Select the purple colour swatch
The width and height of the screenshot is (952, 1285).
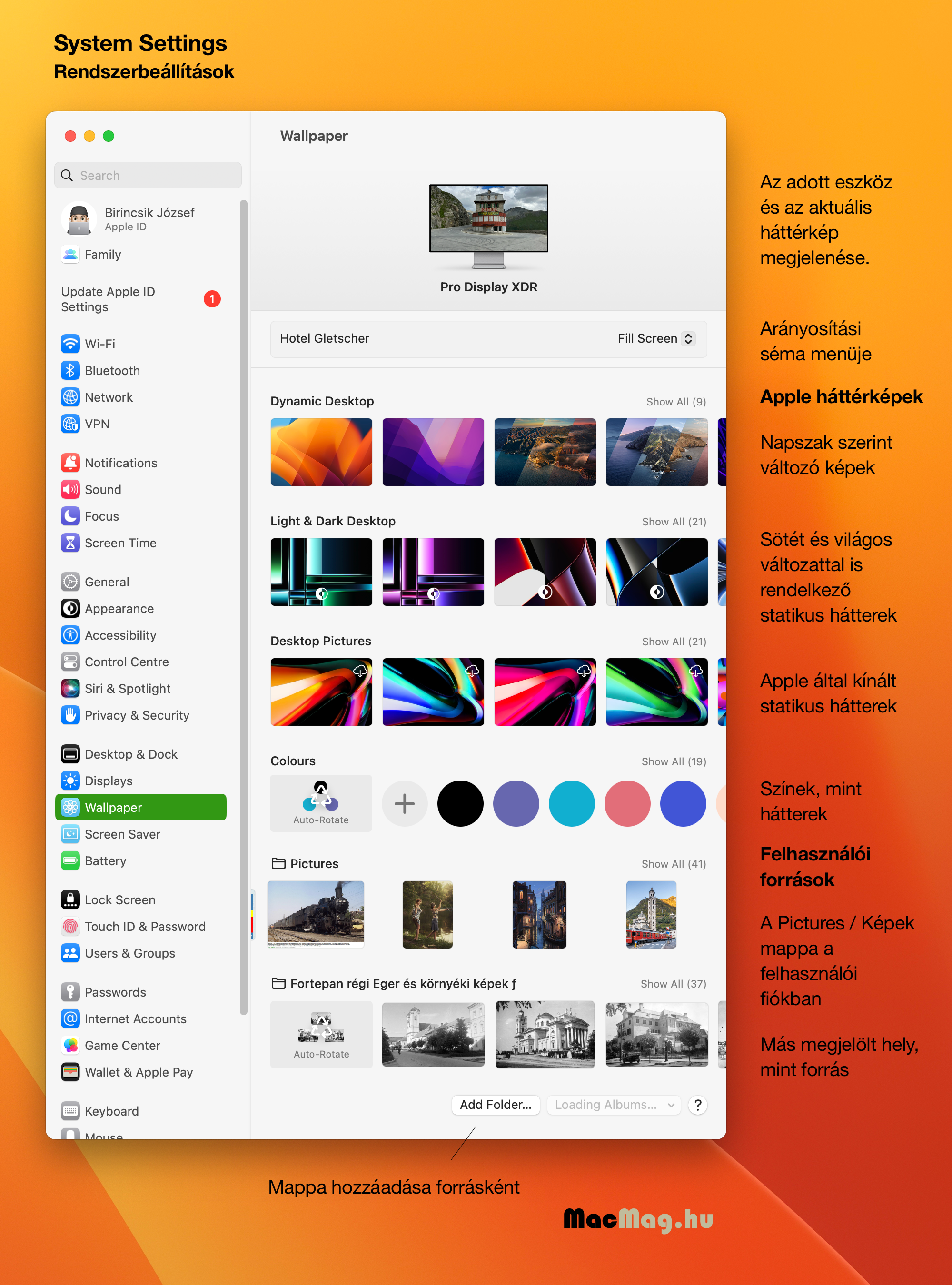516,803
